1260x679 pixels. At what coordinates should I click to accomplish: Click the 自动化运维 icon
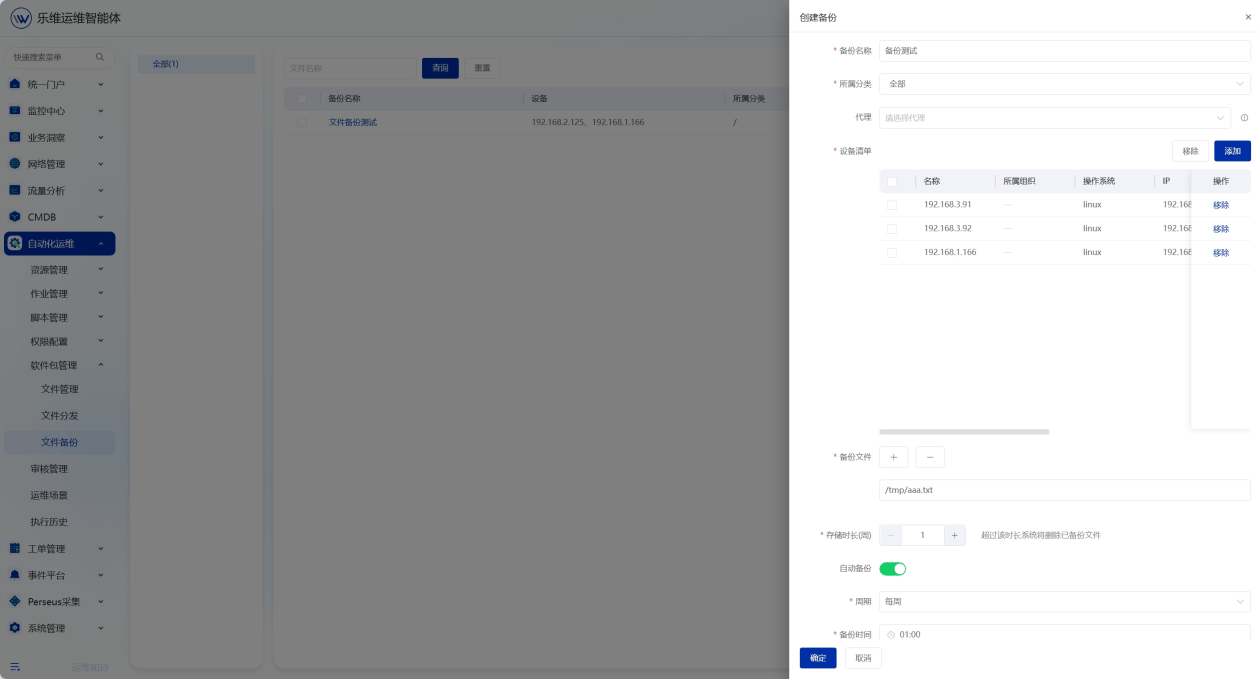15,243
